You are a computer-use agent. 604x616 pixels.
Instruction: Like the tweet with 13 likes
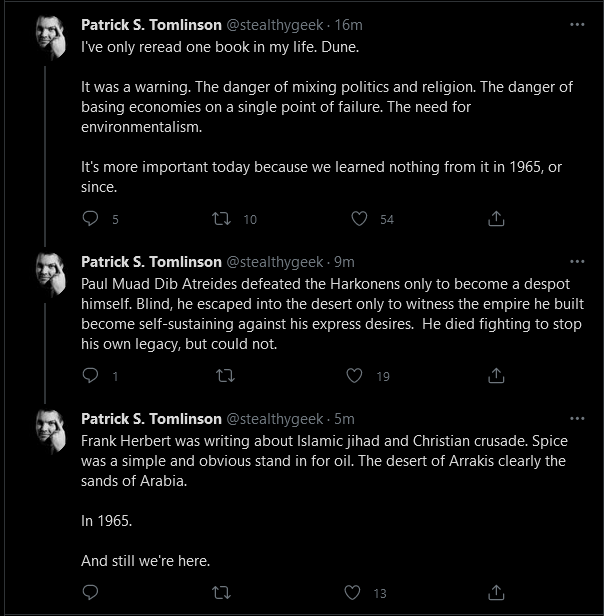click(352, 592)
